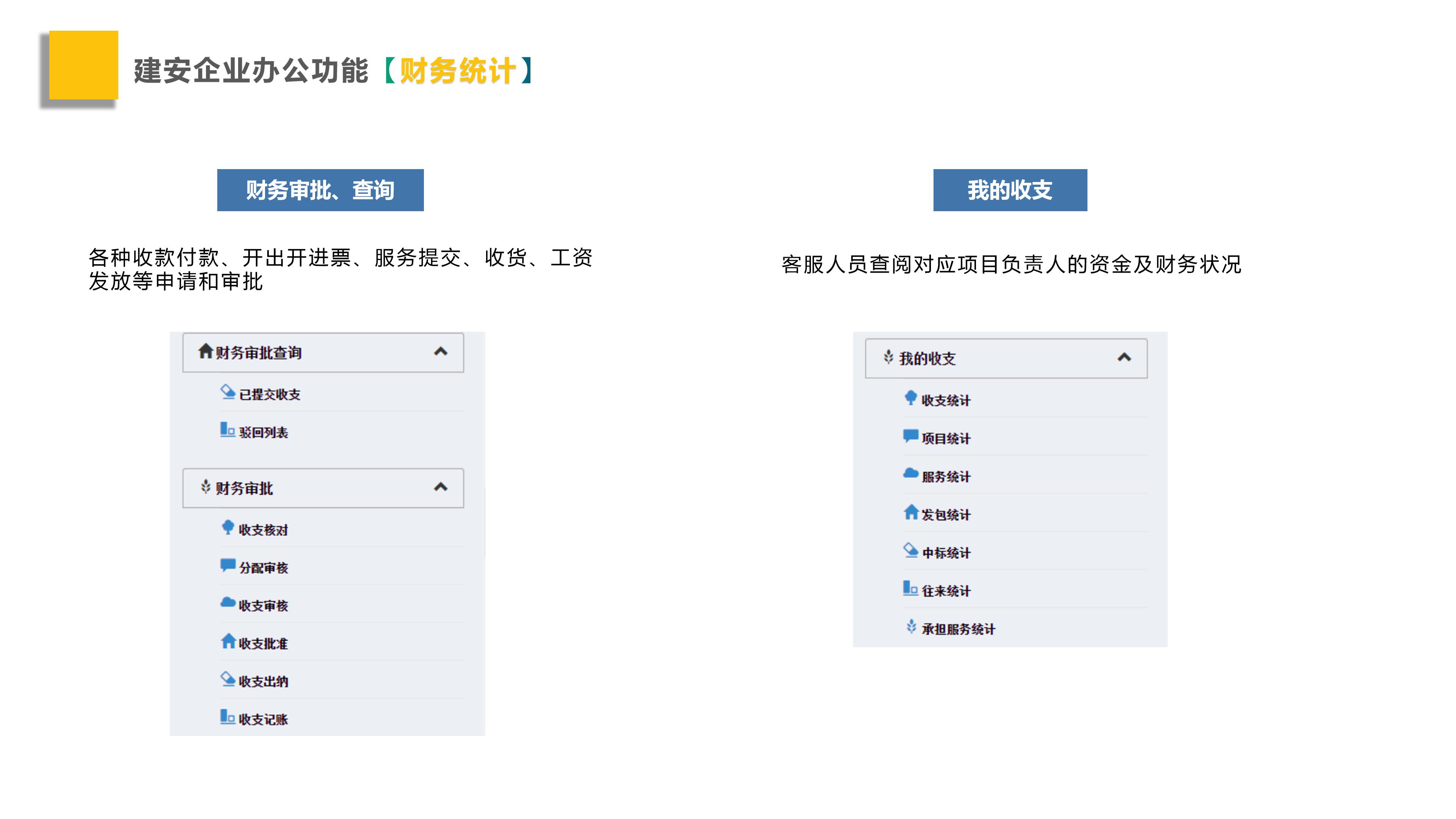
Task: Click the leaf icon beside 承担服务统计
Action: tap(911, 626)
